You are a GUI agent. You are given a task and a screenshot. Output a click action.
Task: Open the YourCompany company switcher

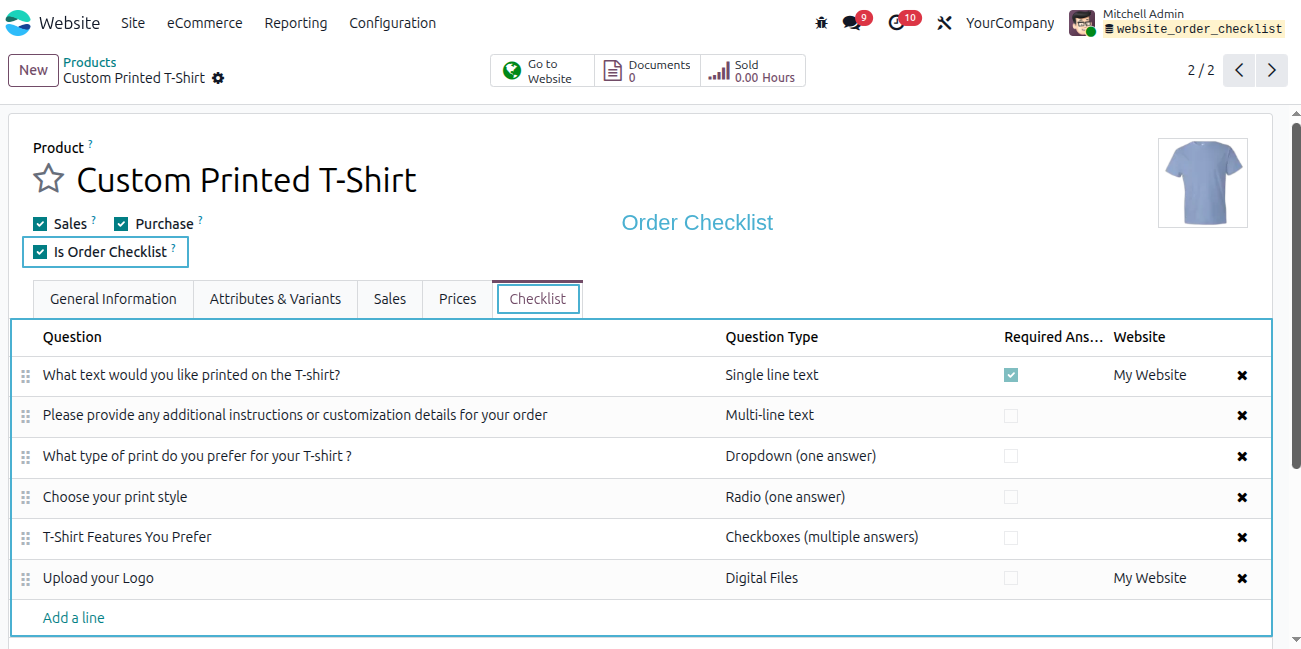[x=1010, y=23]
